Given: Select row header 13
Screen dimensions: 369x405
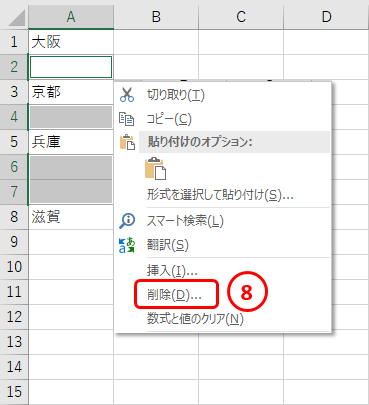Looking at the screenshot, I should [14, 342].
